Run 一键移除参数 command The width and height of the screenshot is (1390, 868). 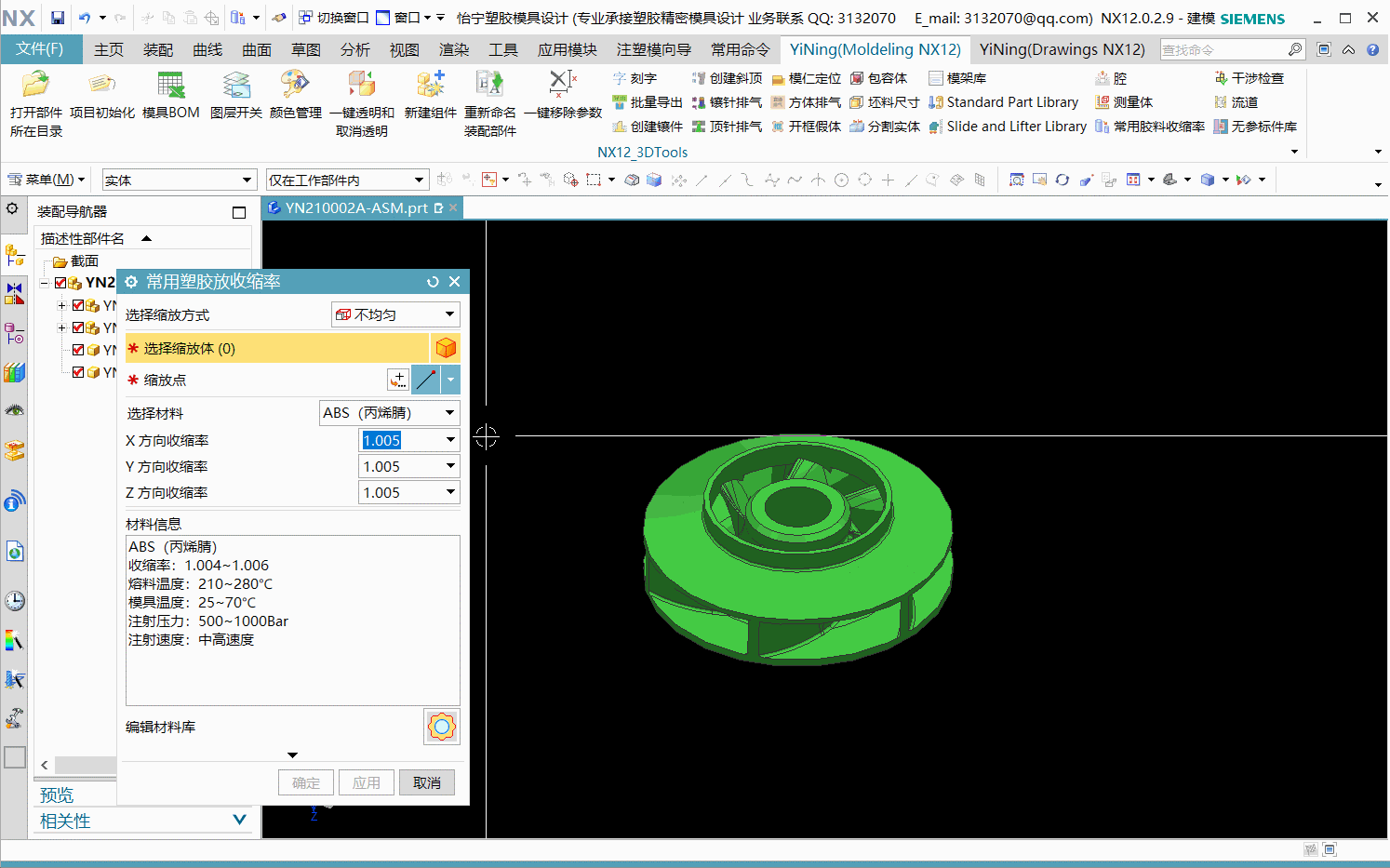563,96
